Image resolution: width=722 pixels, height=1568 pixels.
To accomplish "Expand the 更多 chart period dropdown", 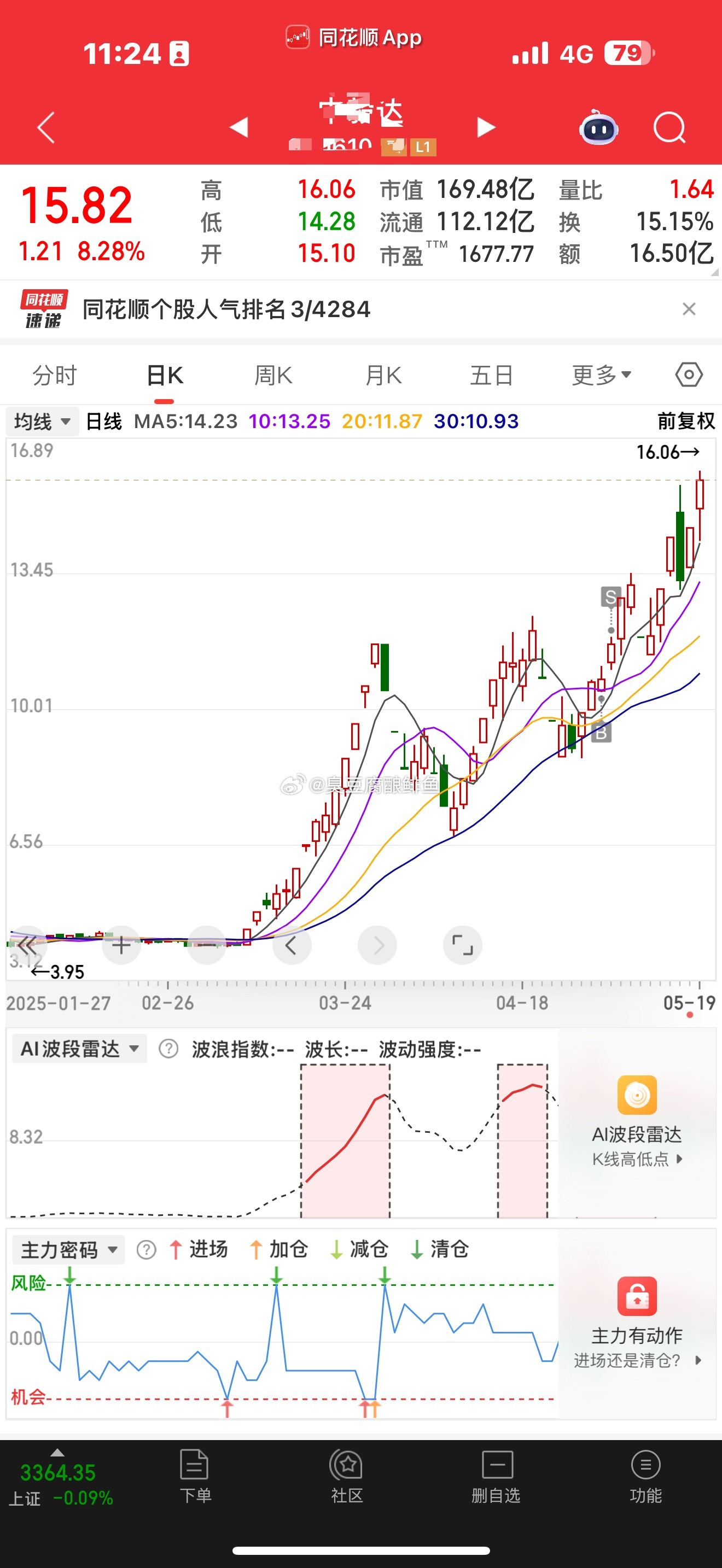I will 601,376.
